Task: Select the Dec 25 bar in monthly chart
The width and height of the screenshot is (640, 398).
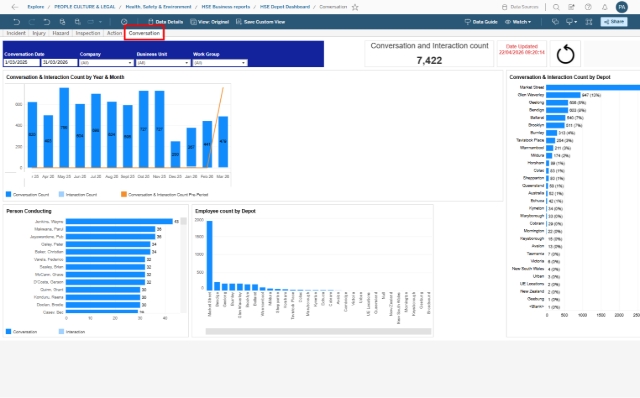Action: click(x=175, y=154)
